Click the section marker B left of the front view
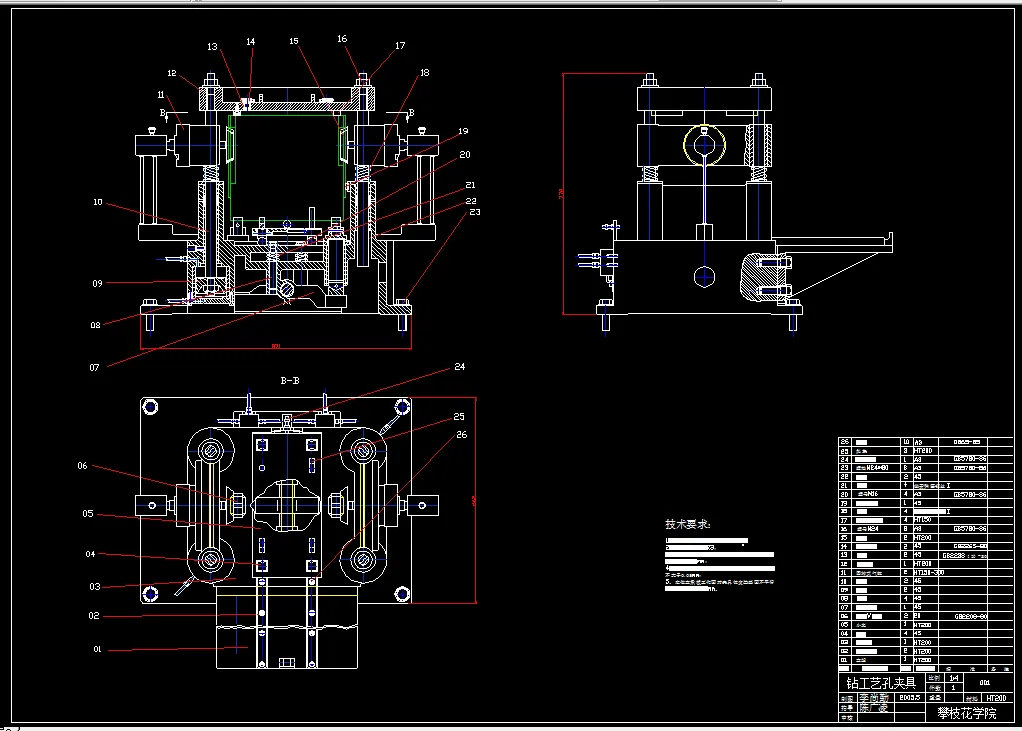Screen dimensions: 1022x731 coord(163,113)
